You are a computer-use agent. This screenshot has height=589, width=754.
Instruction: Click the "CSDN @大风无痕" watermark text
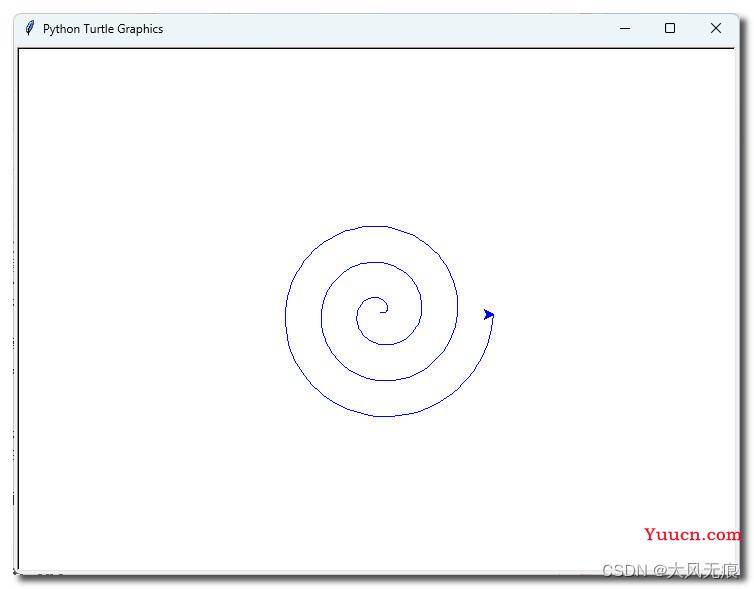670,570
